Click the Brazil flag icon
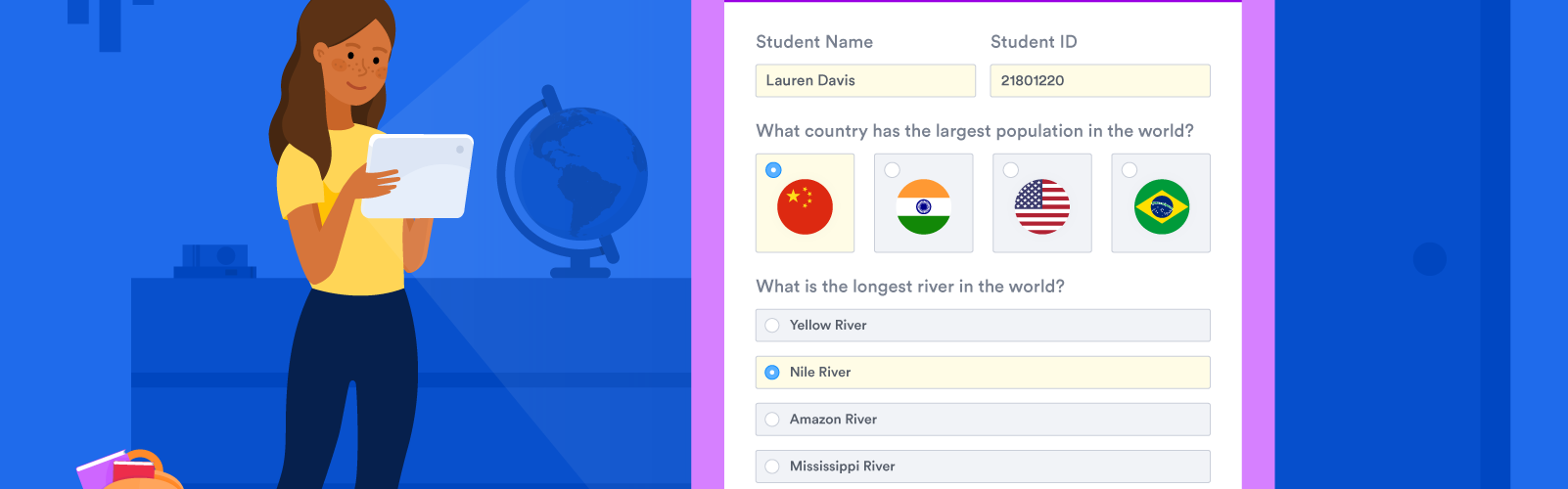 pyautogui.click(x=1161, y=206)
